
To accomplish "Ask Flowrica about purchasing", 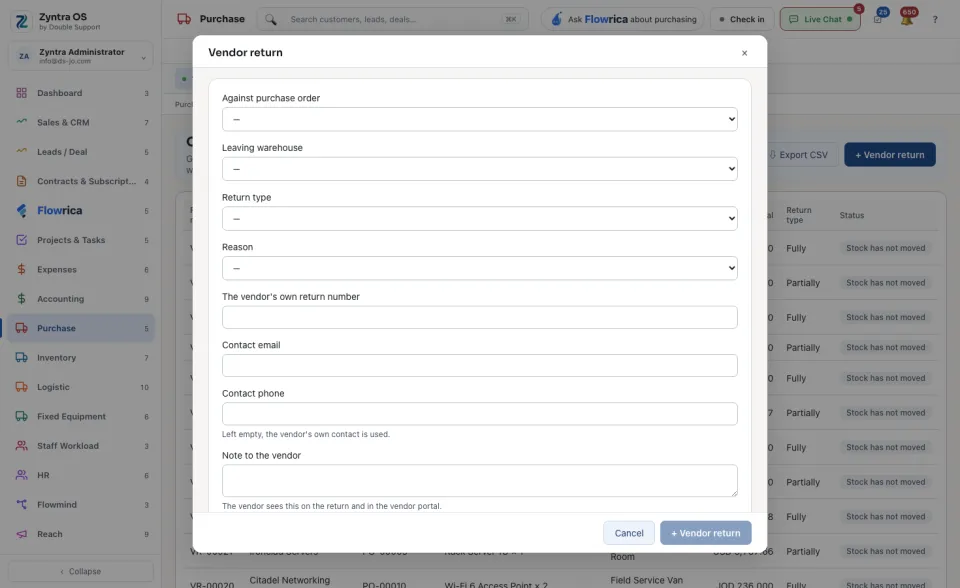I will pyautogui.click(x=623, y=20).
